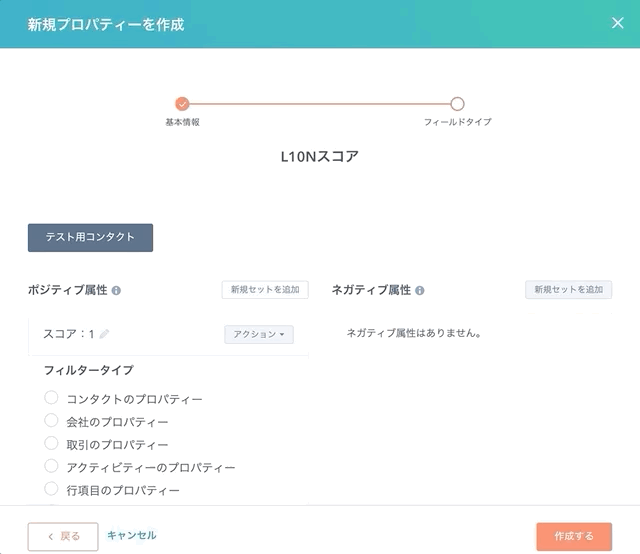Select アクティビティーのプロパティー radio option
Viewport: 640px width, 554px height.
point(51,466)
